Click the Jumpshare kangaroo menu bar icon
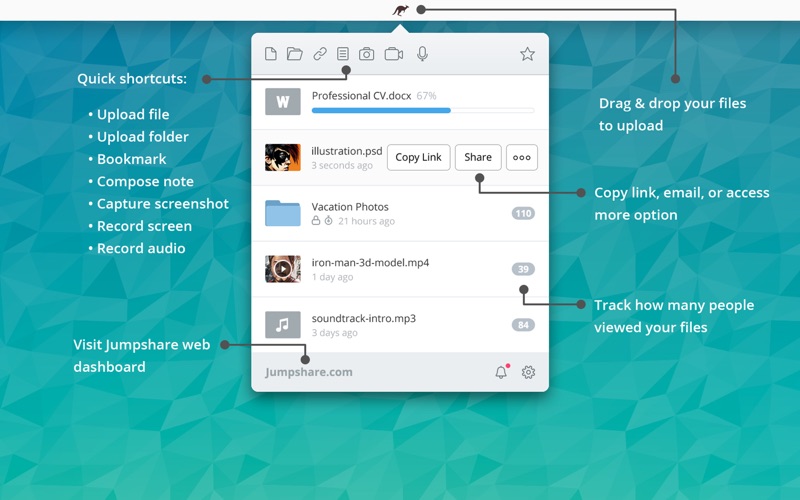 pos(400,10)
